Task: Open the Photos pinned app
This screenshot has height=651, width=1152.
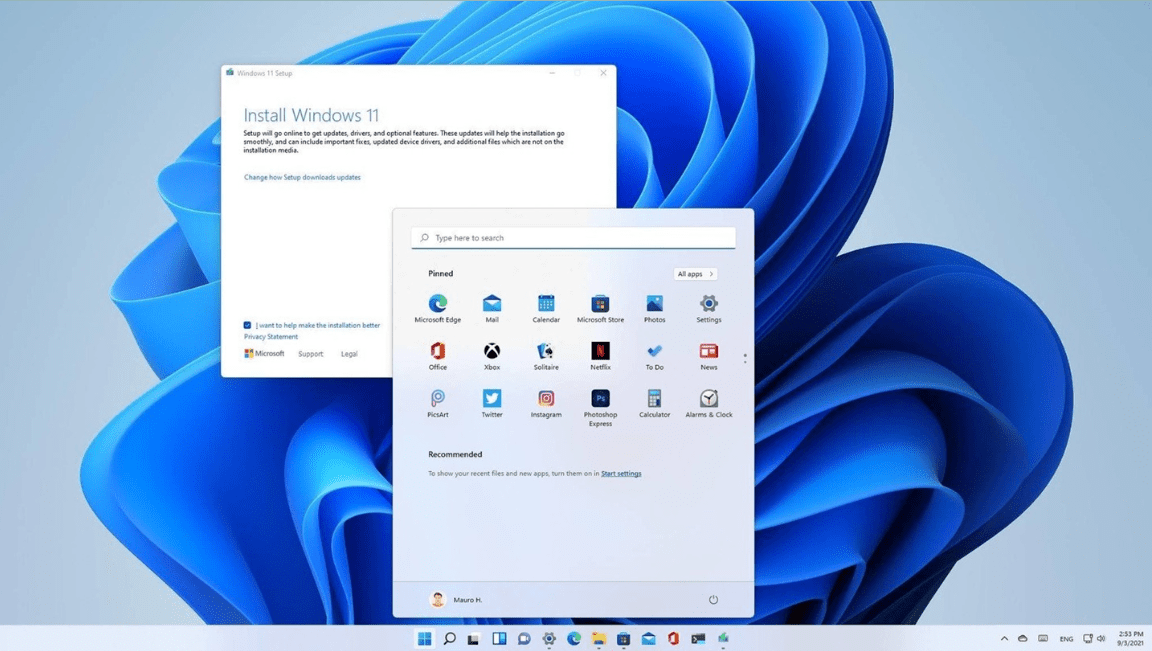Action: 655,309
